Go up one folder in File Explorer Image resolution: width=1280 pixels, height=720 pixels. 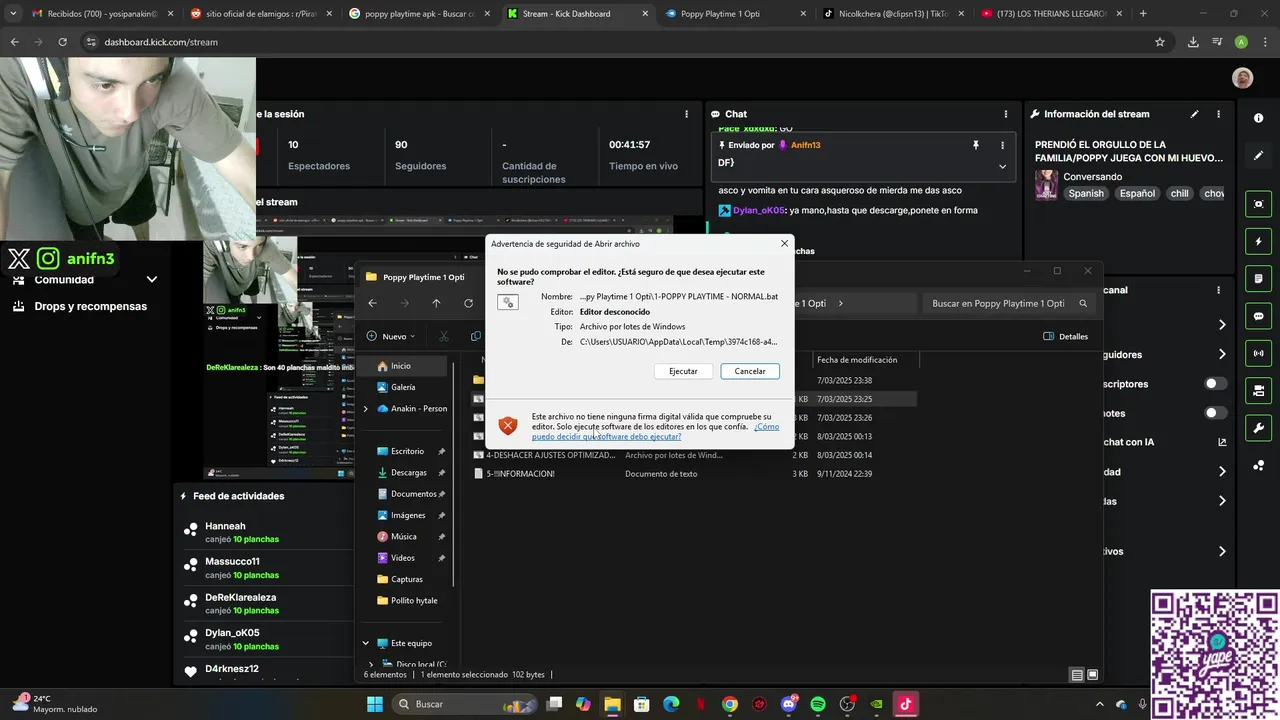pos(436,303)
